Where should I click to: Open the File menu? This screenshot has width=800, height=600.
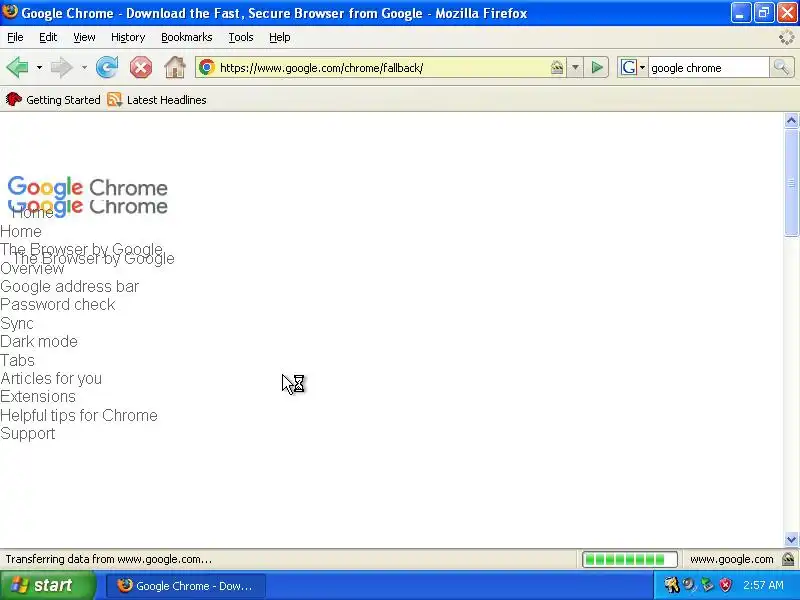coord(15,37)
